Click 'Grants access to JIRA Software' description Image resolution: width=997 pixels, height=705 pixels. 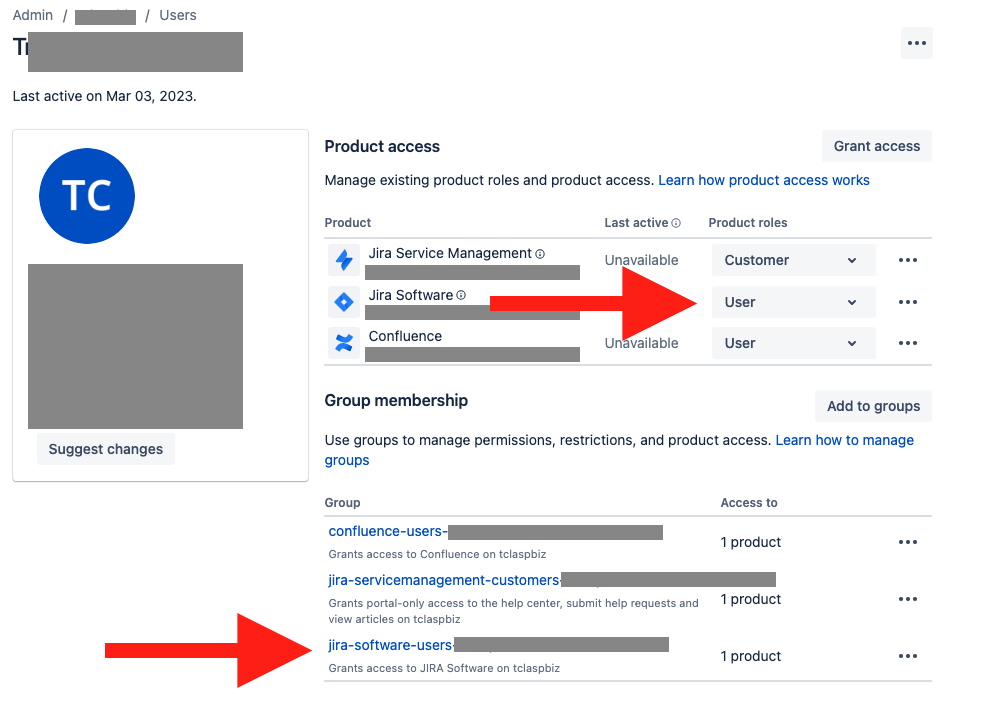[x=444, y=668]
